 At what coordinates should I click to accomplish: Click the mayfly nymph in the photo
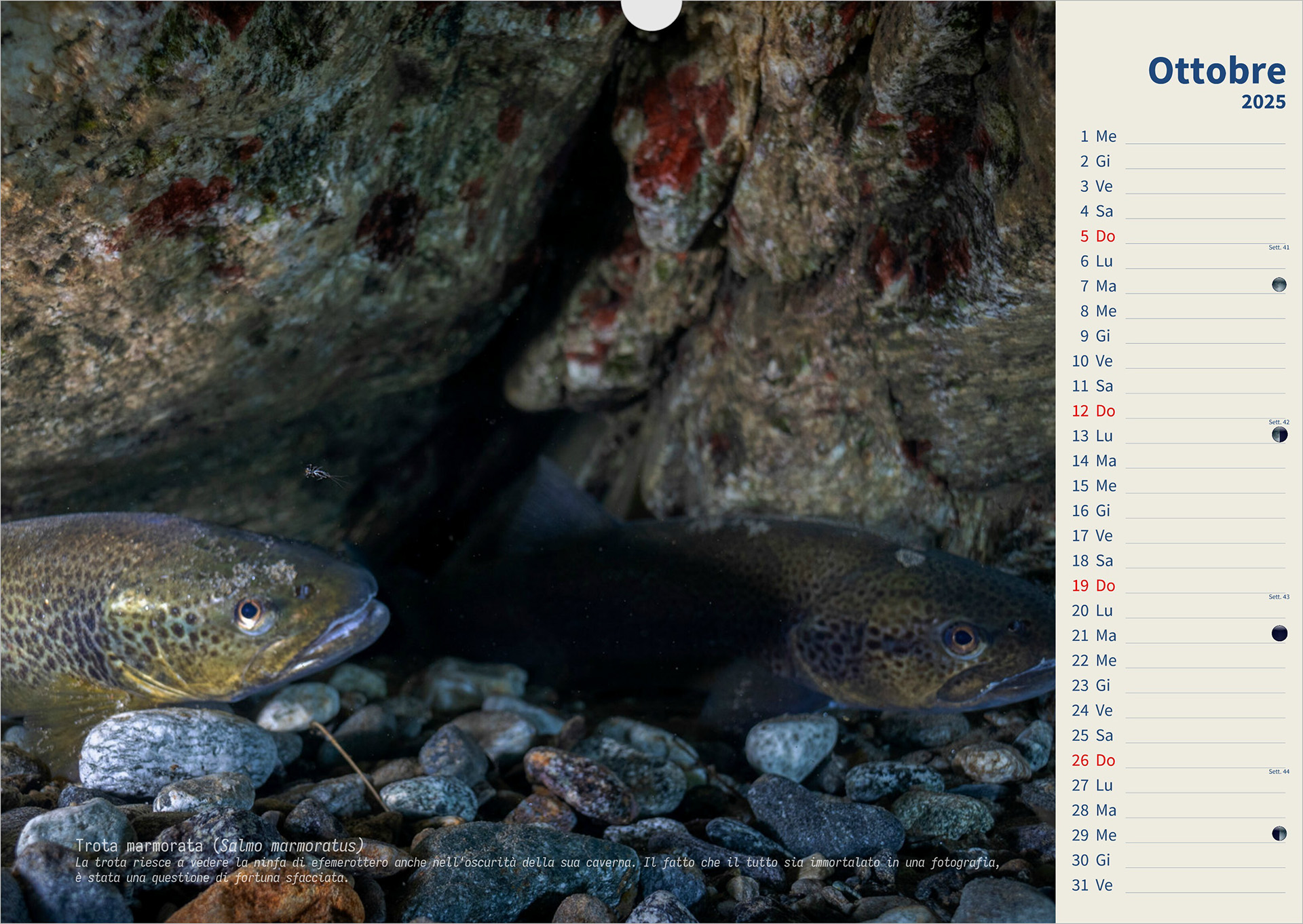pos(322,474)
